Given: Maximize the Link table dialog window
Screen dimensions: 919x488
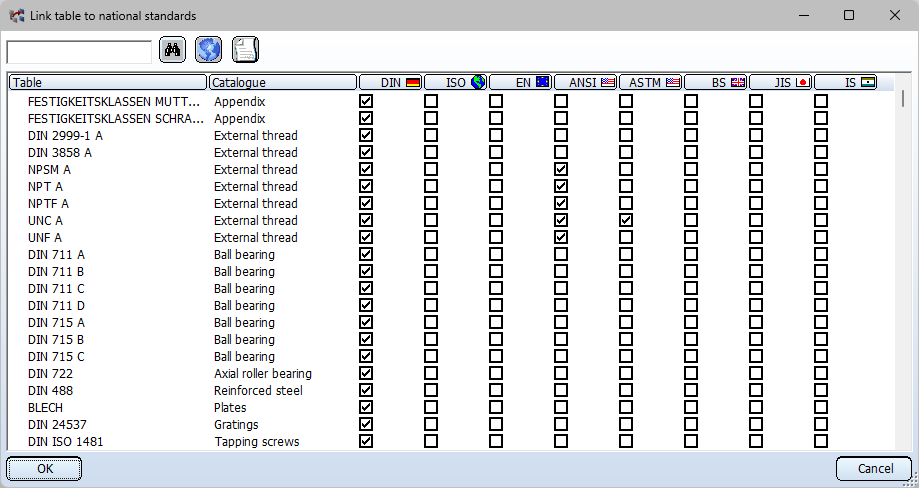Looking at the screenshot, I should (x=849, y=15).
